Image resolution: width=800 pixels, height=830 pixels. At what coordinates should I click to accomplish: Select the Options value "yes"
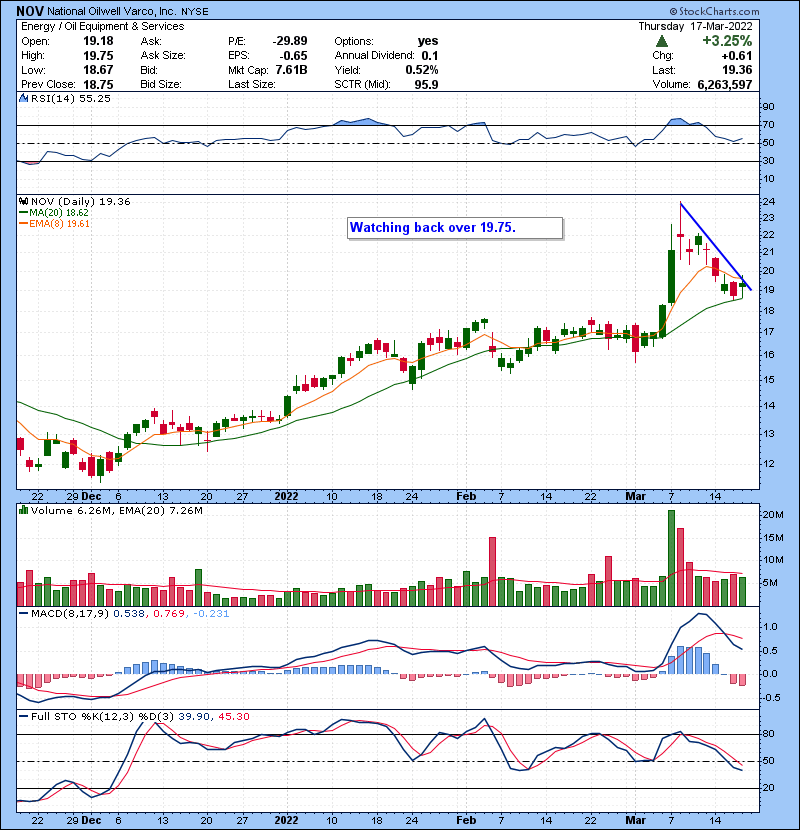pos(428,41)
